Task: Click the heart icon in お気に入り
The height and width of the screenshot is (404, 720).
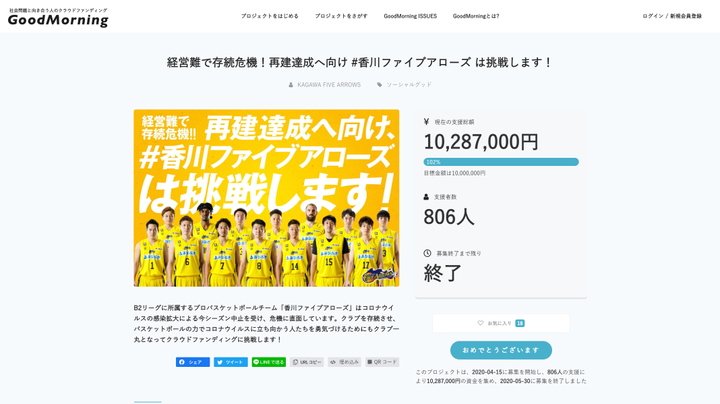Action: point(480,323)
